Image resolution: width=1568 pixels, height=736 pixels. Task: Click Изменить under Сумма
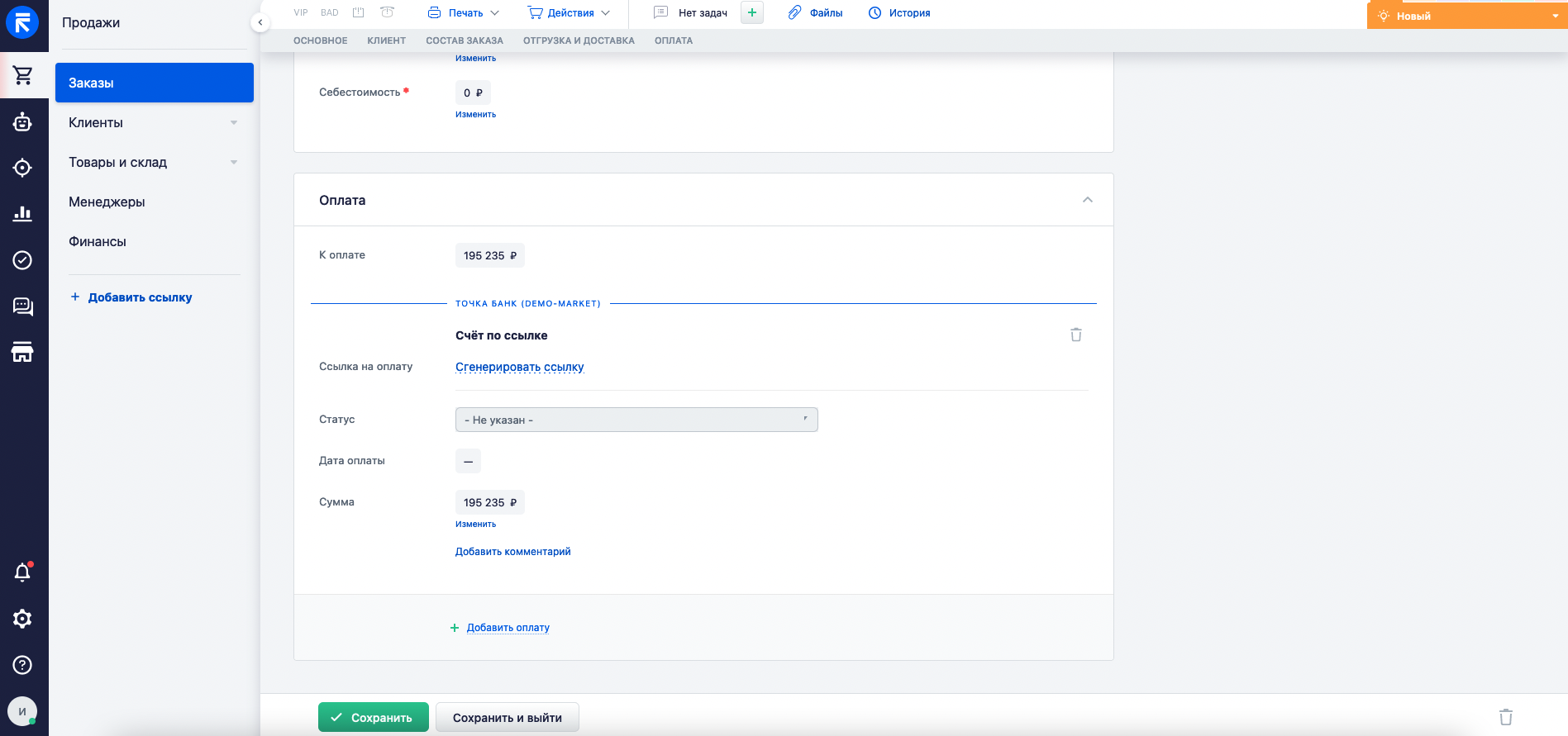[476, 525]
